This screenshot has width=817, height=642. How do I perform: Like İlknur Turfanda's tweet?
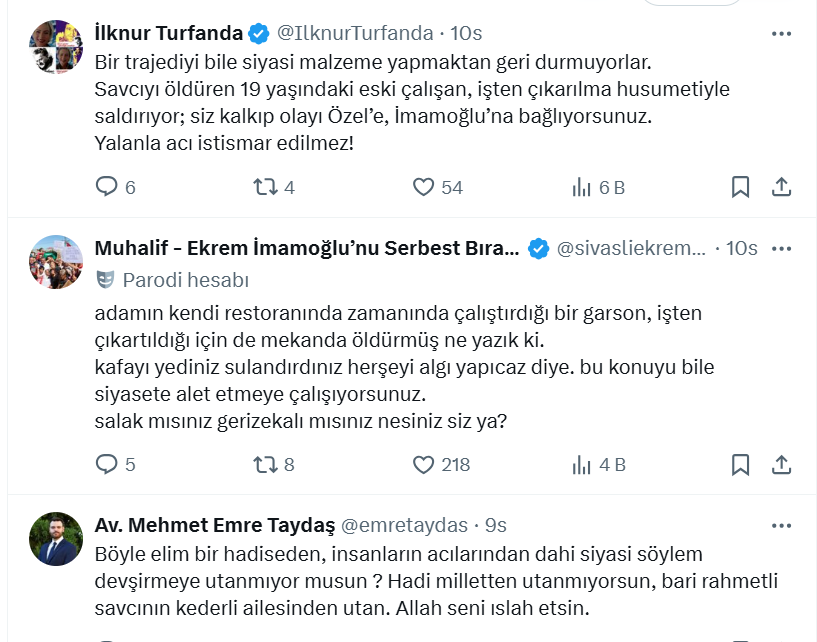point(424,187)
